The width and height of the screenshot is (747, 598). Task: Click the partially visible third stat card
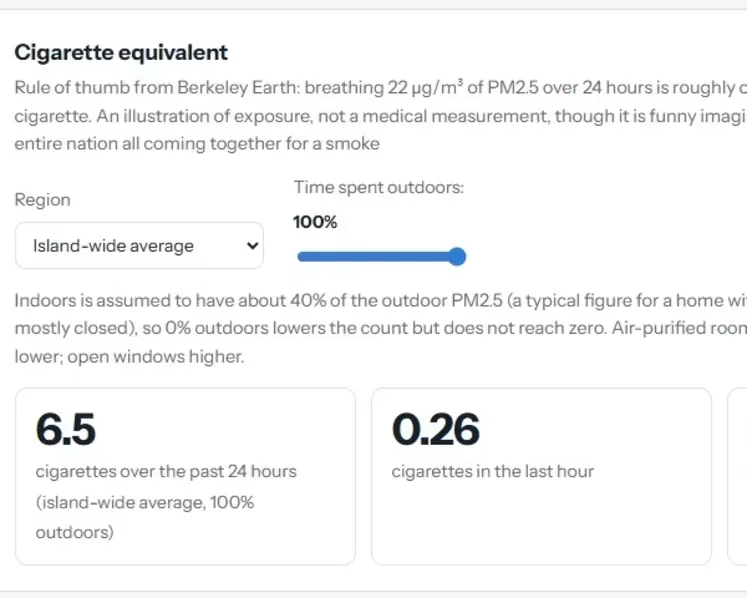[x=737, y=476]
